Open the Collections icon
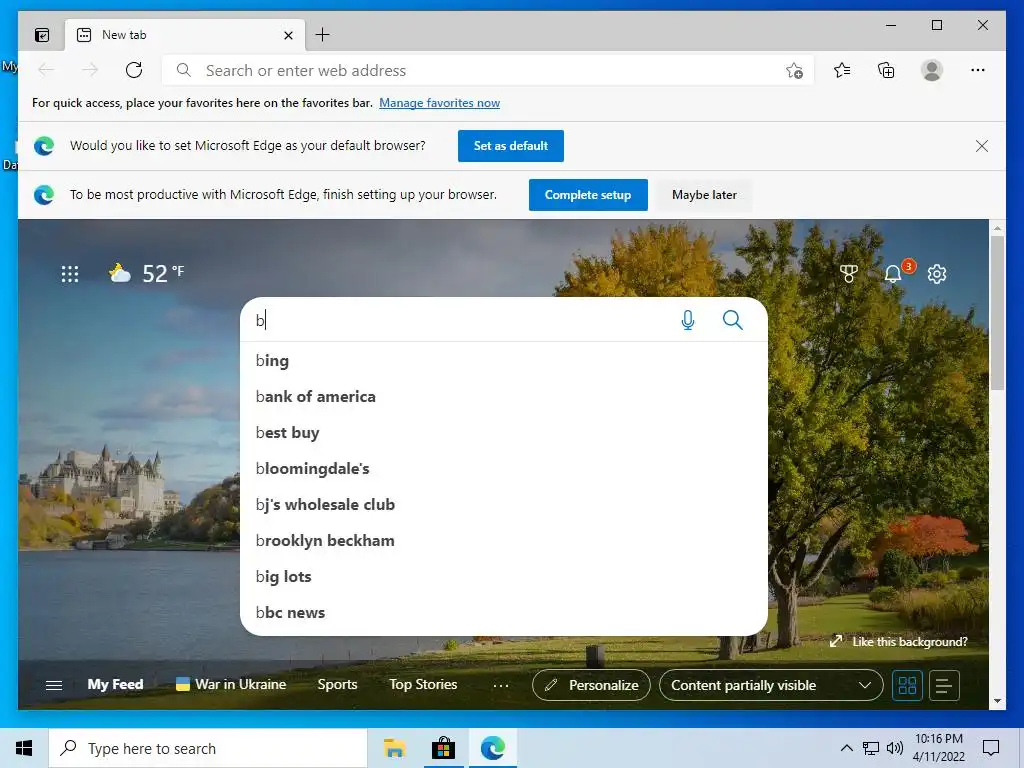Image resolution: width=1024 pixels, height=768 pixels. (x=886, y=70)
